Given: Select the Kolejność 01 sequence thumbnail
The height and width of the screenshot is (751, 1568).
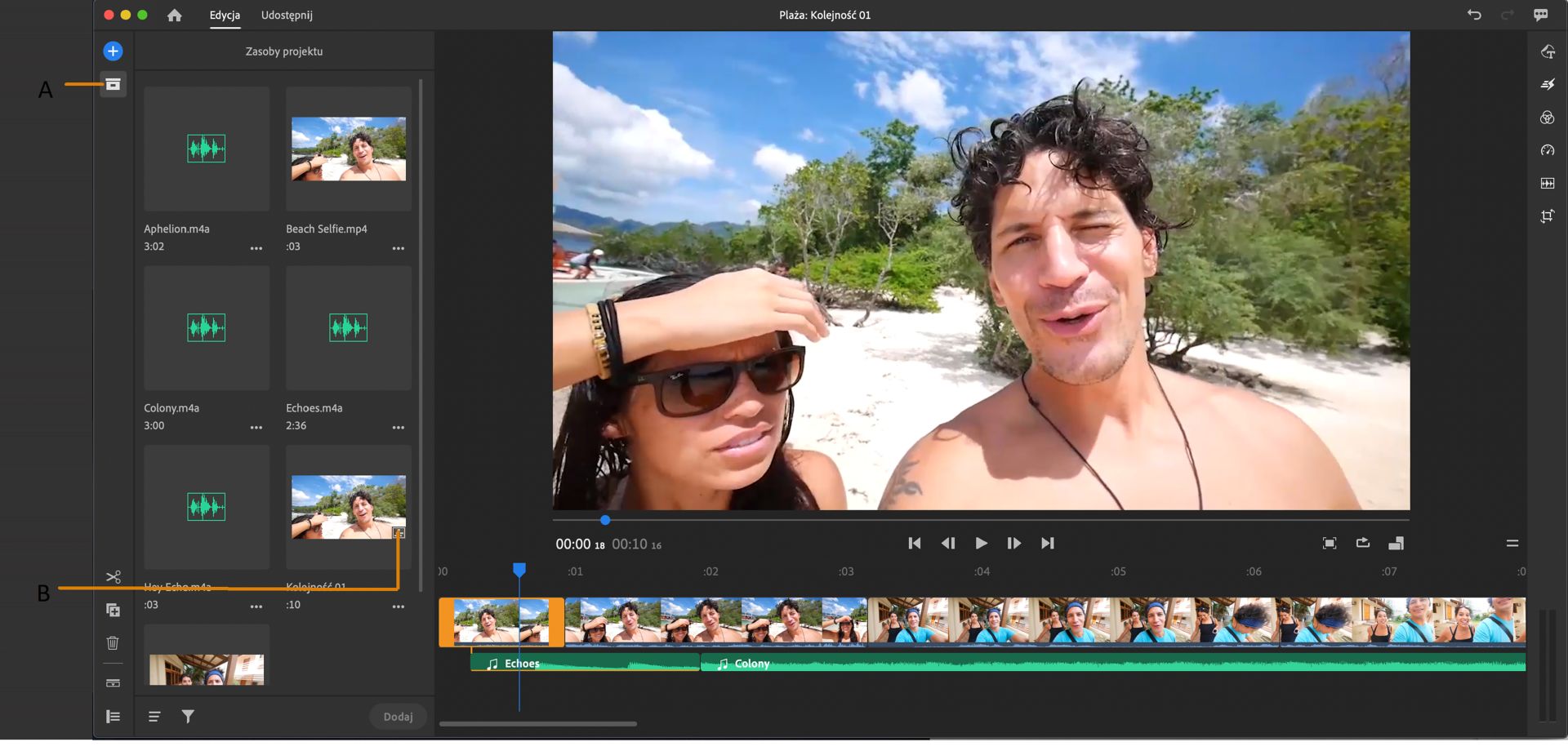Looking at the screenshot, I should tap(349, 507).
